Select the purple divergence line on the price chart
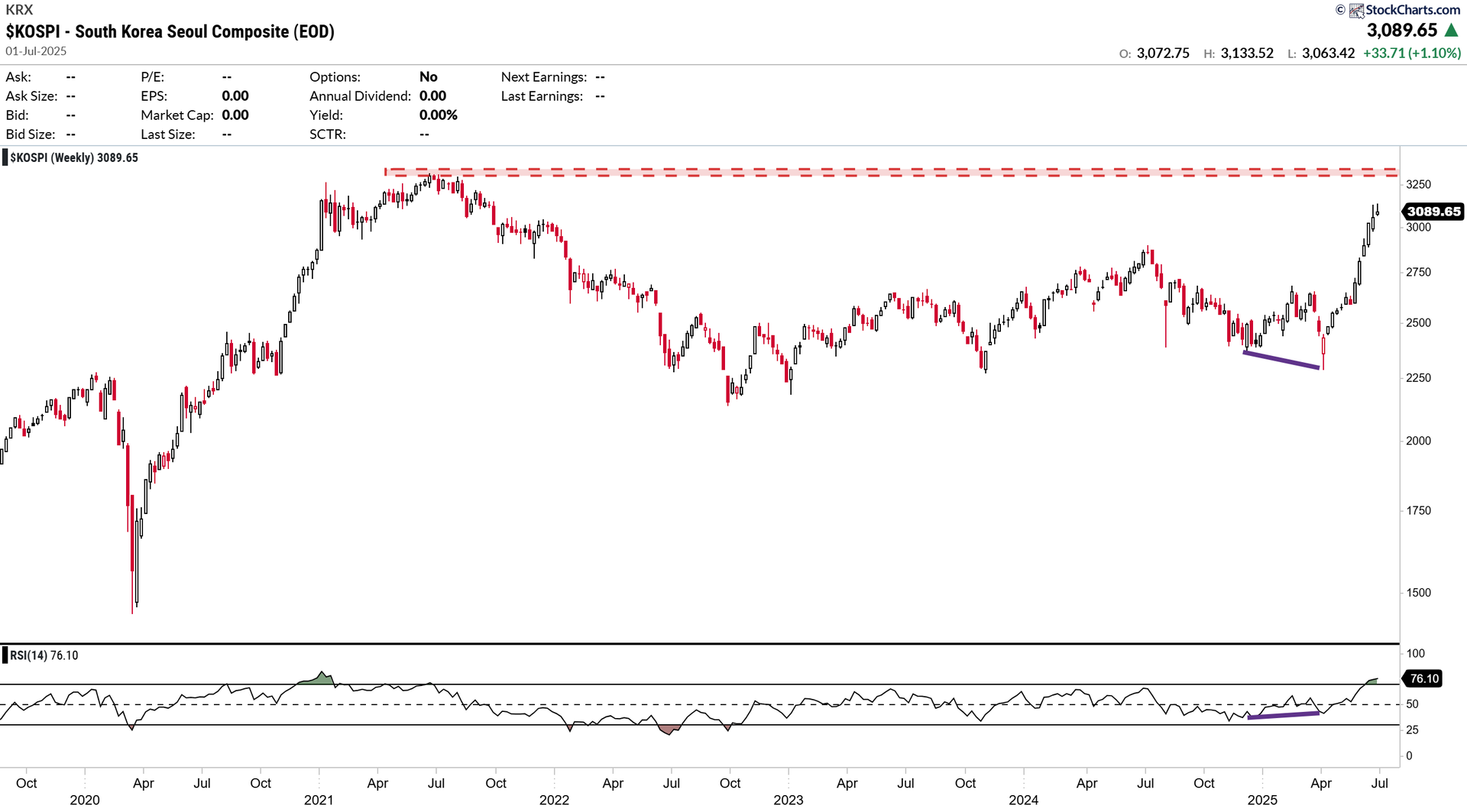1467x812 pixels. click(x=1281, y=360)
